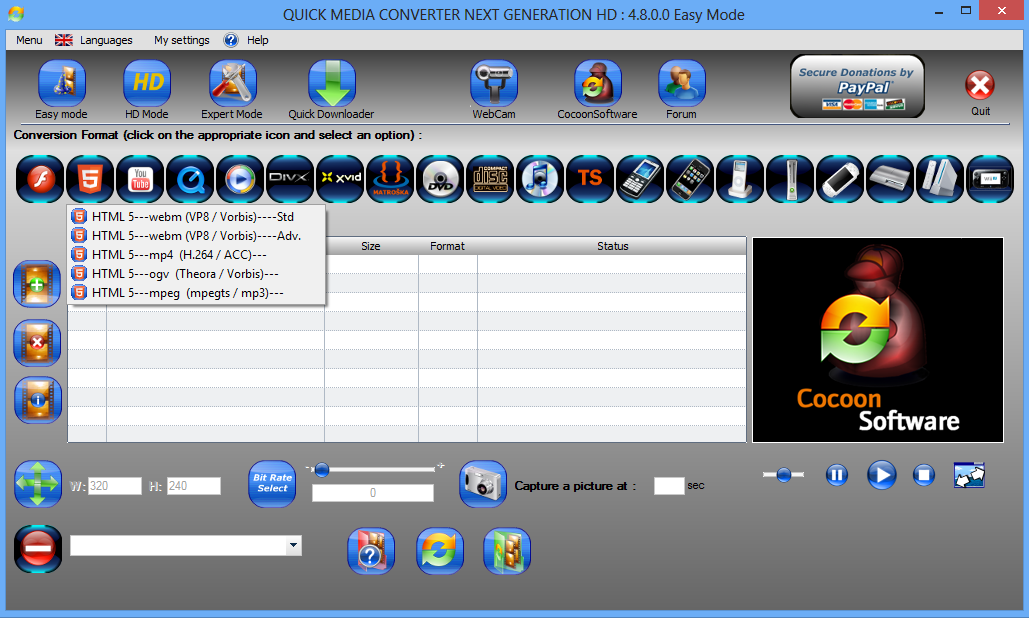
Task: Click the width W input field
Action: point(115,486)
